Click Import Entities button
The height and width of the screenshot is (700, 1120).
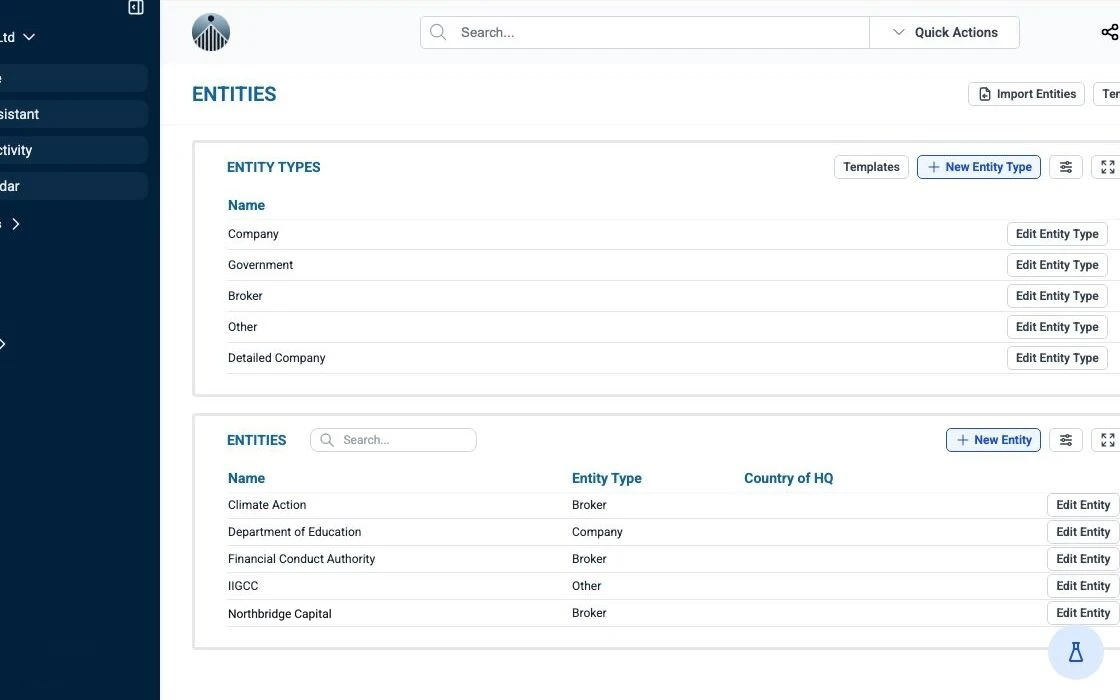(1026, 94)
